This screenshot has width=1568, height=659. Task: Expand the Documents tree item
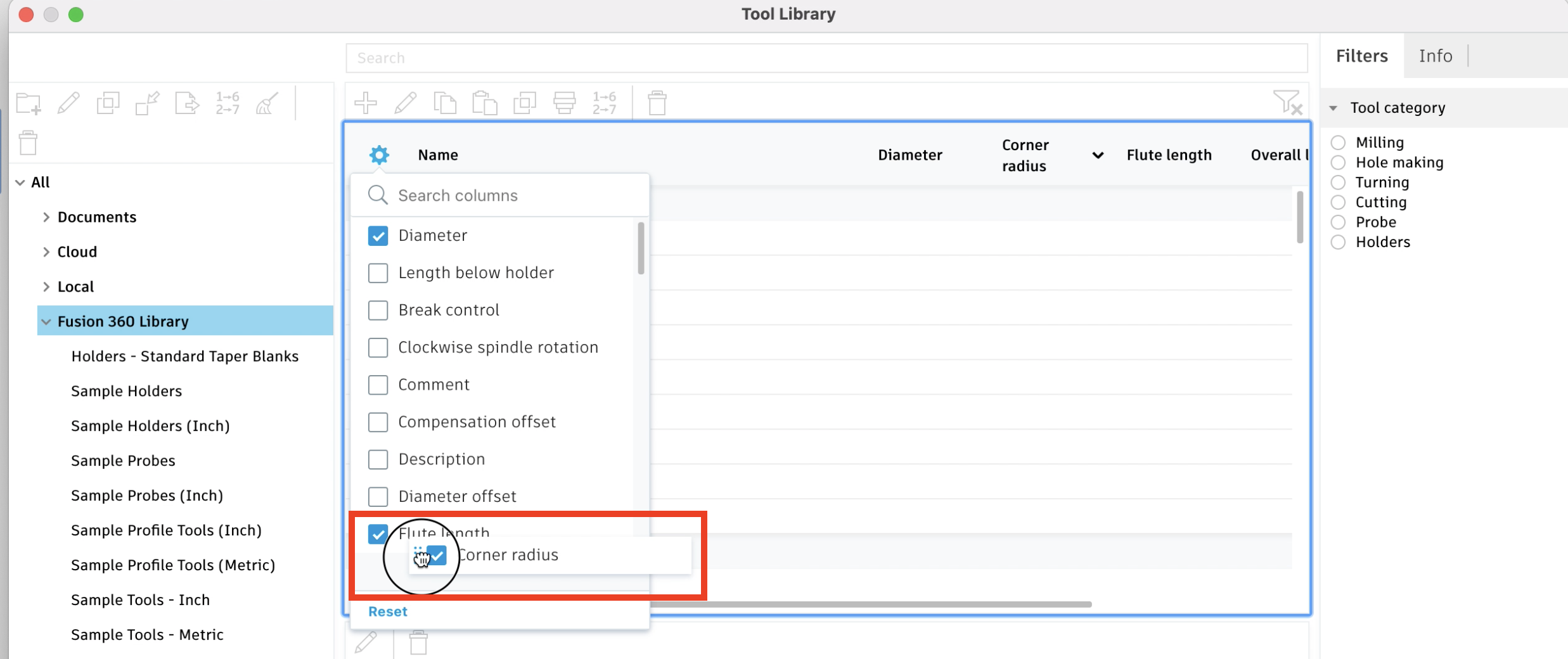click(46, 217)
